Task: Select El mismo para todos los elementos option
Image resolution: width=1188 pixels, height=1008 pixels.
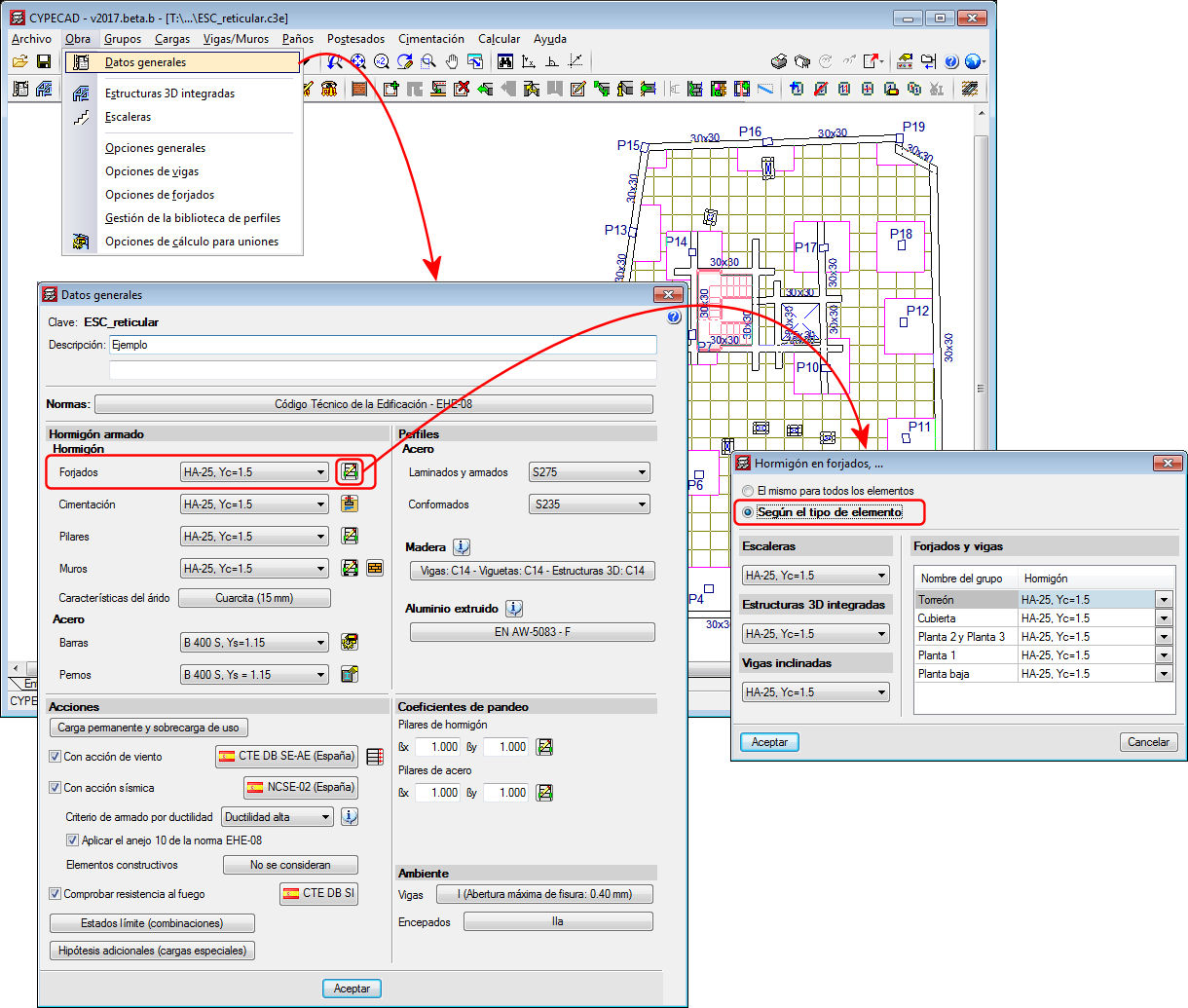Action: [x=748, y=491]
